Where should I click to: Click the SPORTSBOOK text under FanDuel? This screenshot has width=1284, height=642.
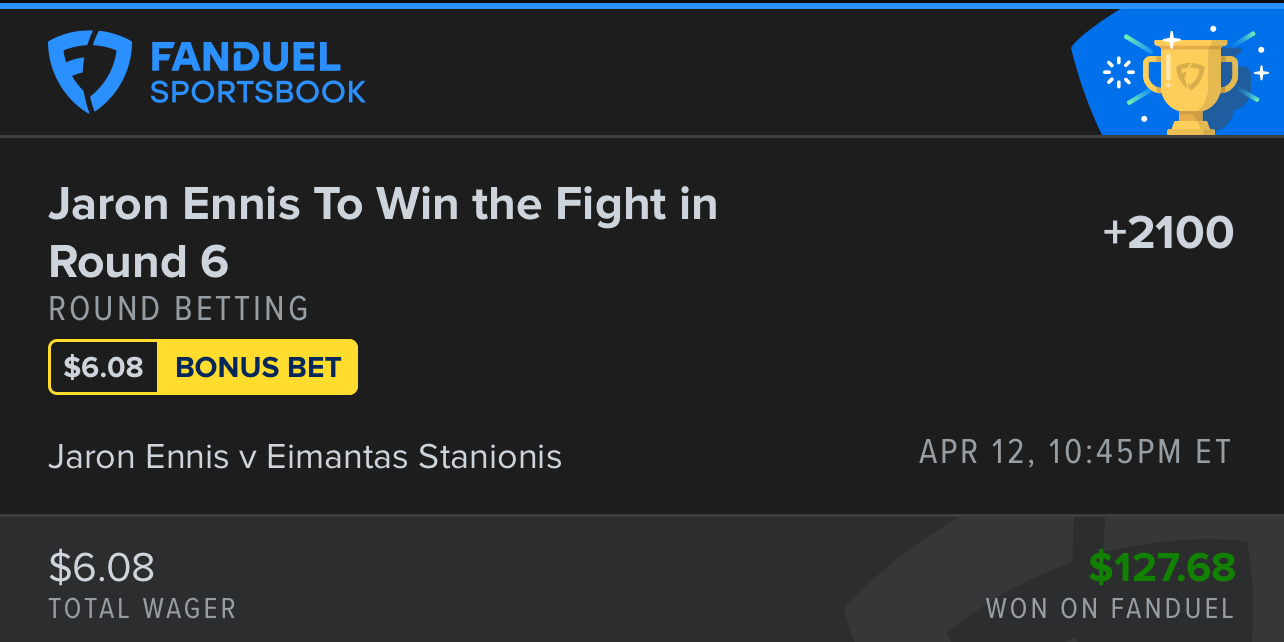click(x=258, y=93)
